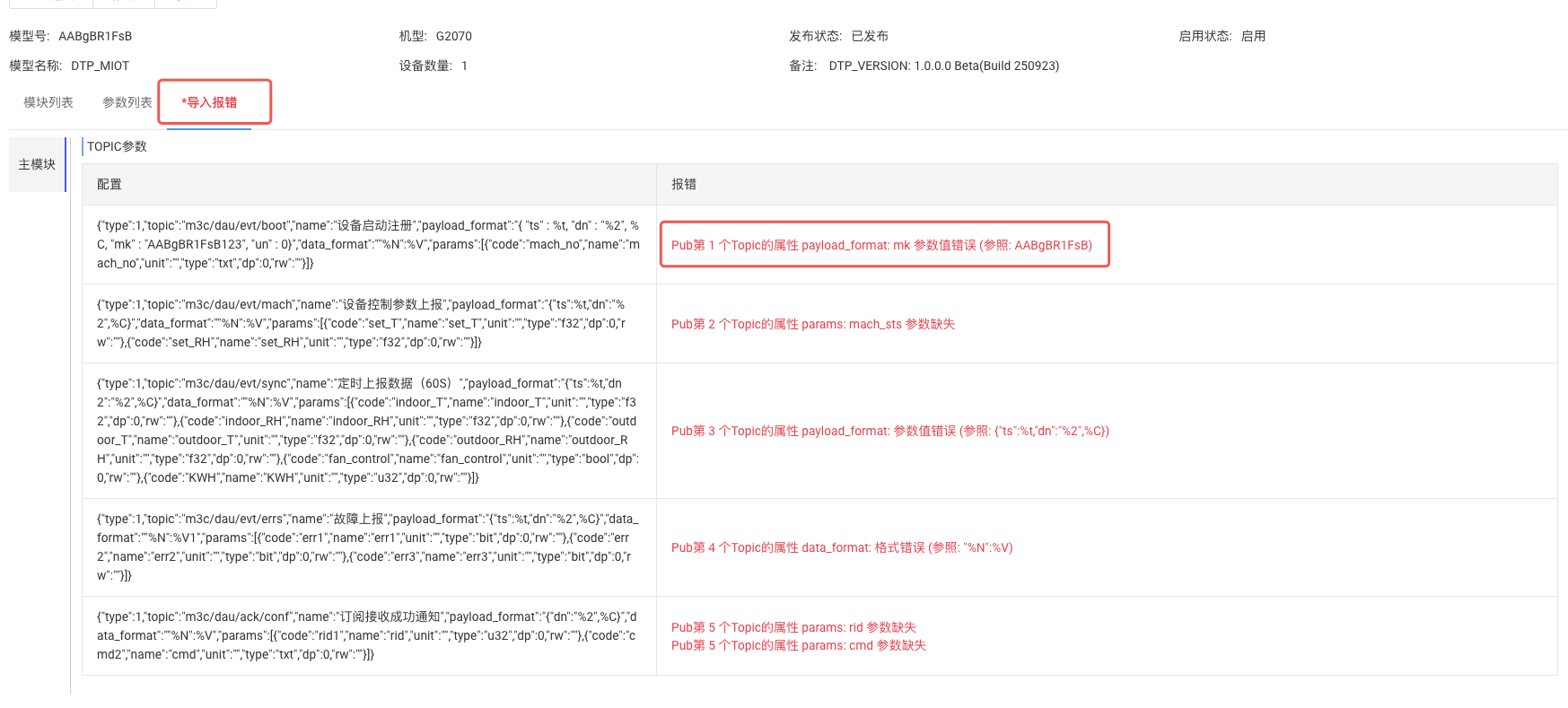Image resolution: width=1568 pixels, height=708 pixels.
Task: Click the Pub第 3 个Topic payload_format error
Action: pos(889,431)
